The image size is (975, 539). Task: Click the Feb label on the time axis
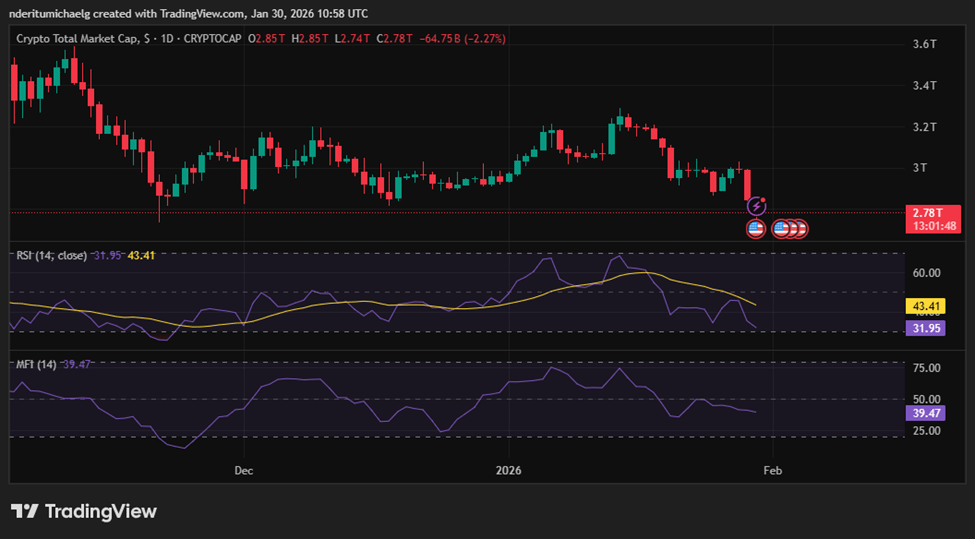click(773, 471)
